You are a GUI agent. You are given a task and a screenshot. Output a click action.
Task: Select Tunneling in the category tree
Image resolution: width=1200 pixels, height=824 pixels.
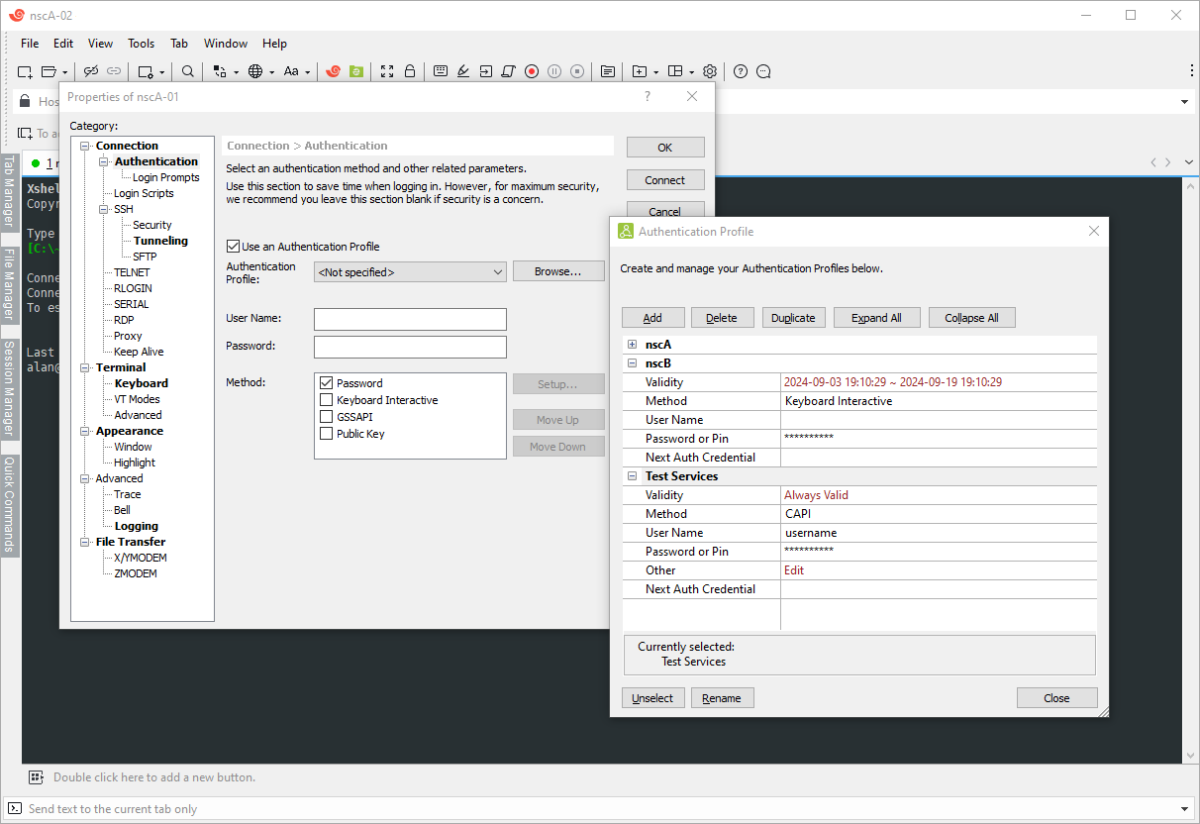160,241
